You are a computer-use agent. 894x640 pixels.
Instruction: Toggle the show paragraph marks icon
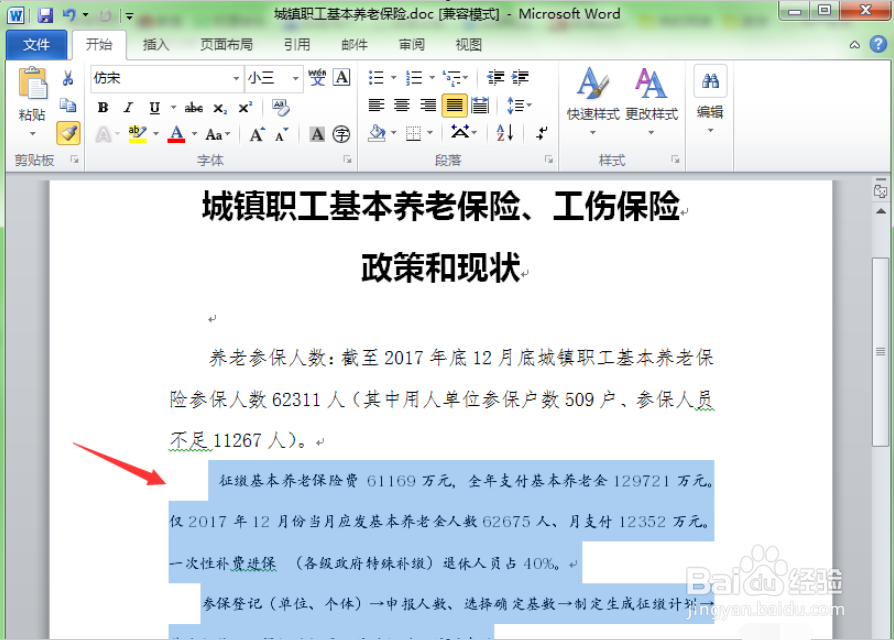pos(543,133)
